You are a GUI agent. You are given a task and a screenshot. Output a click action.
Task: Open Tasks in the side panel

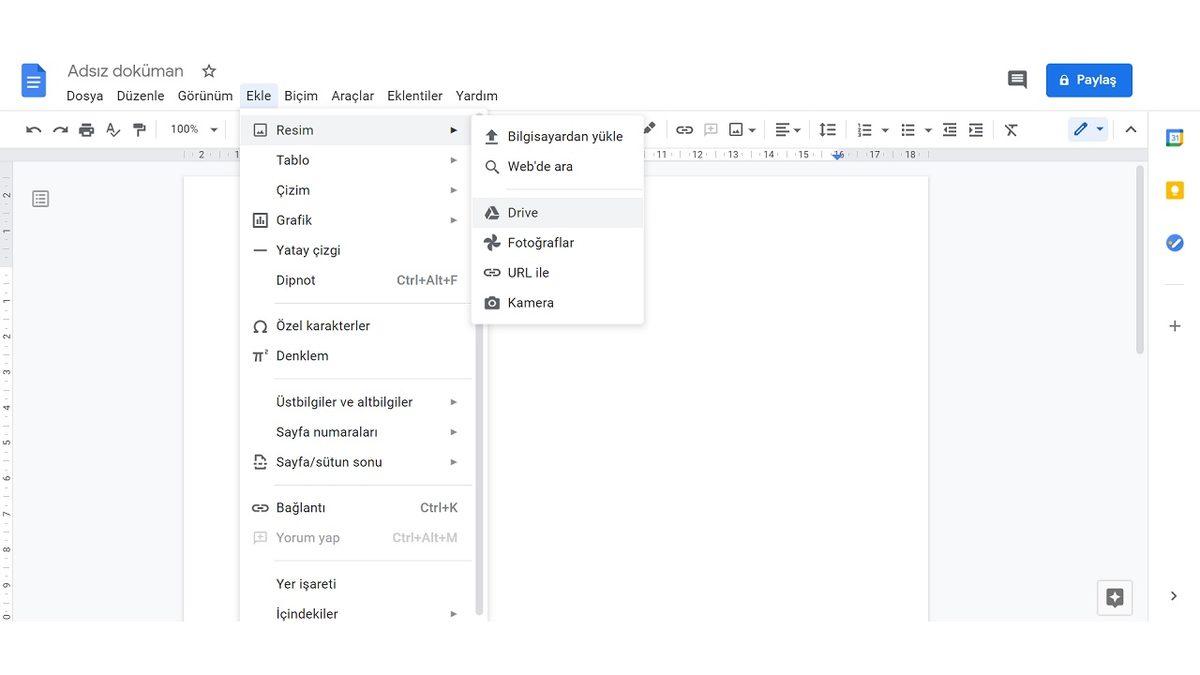click(1175, 243)
